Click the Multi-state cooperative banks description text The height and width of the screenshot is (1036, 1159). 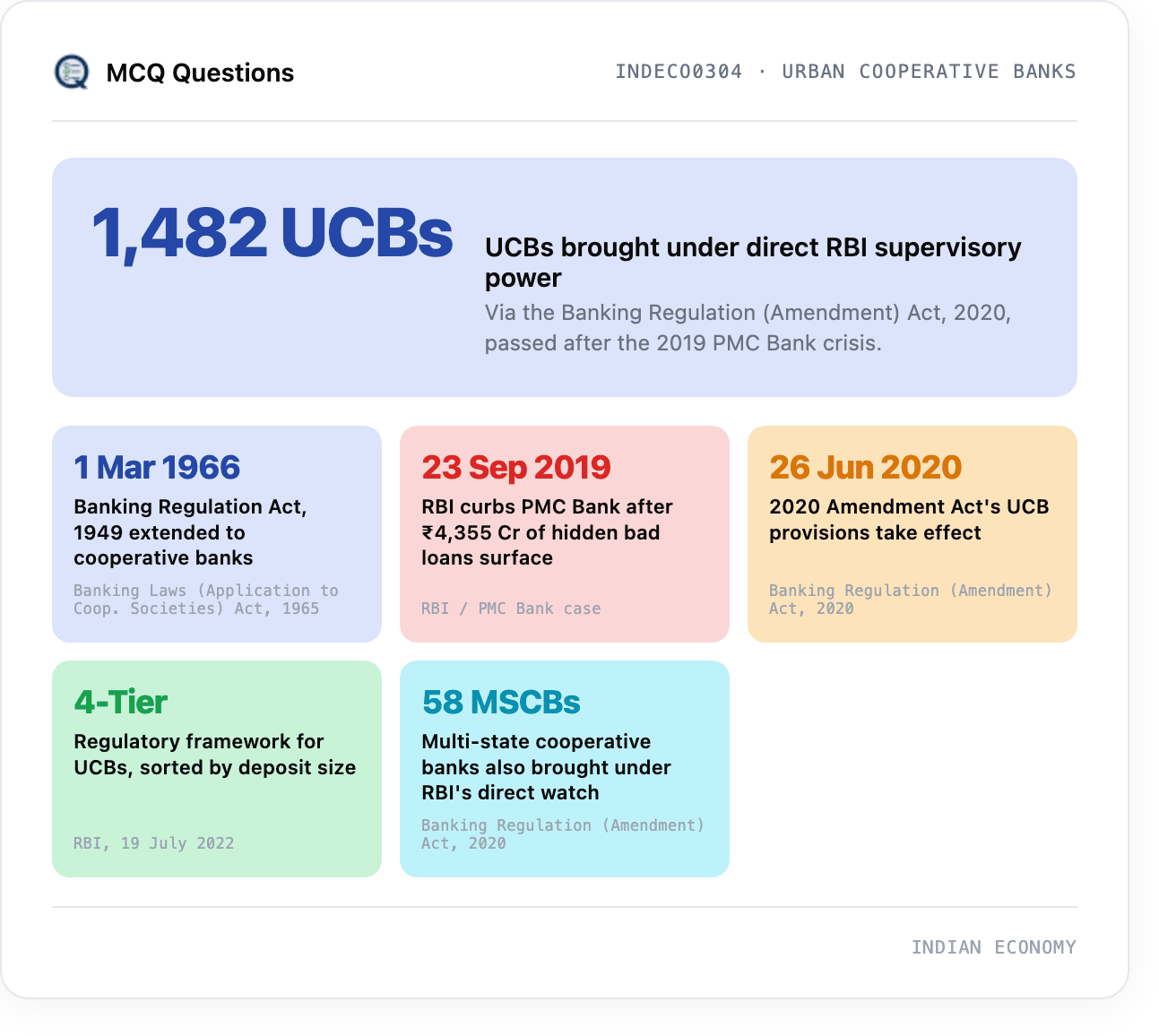point(547,767)
